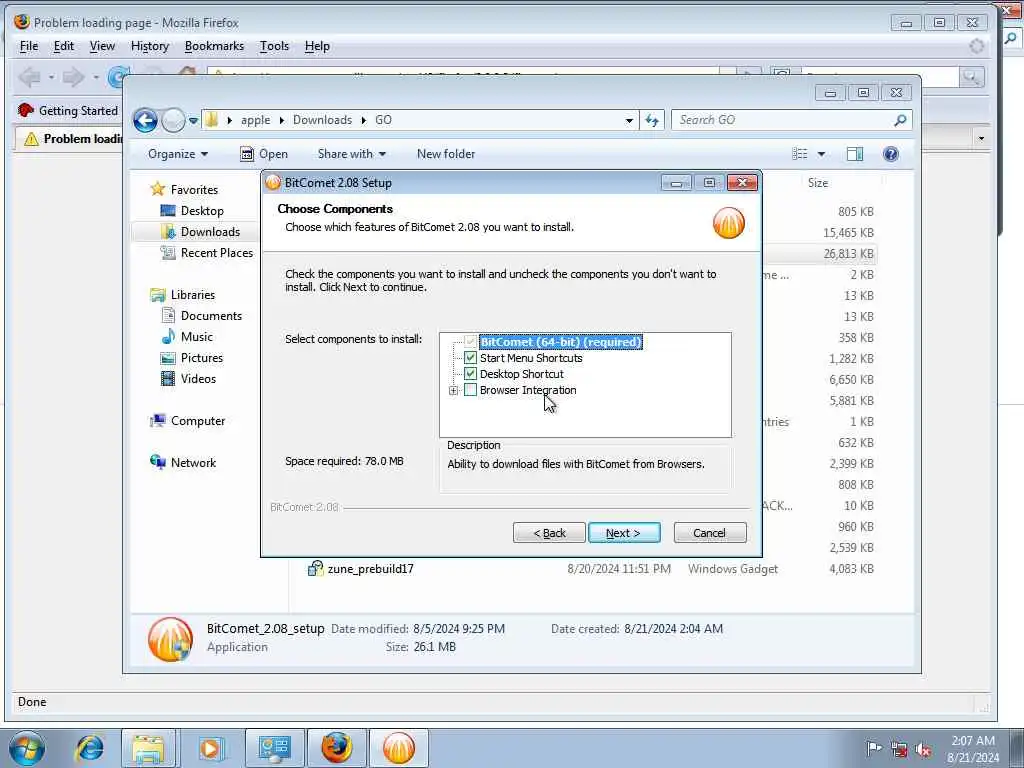Open recent locations dropdown beside navigation arrows
1024x768 pixels.
pos(193,121)
